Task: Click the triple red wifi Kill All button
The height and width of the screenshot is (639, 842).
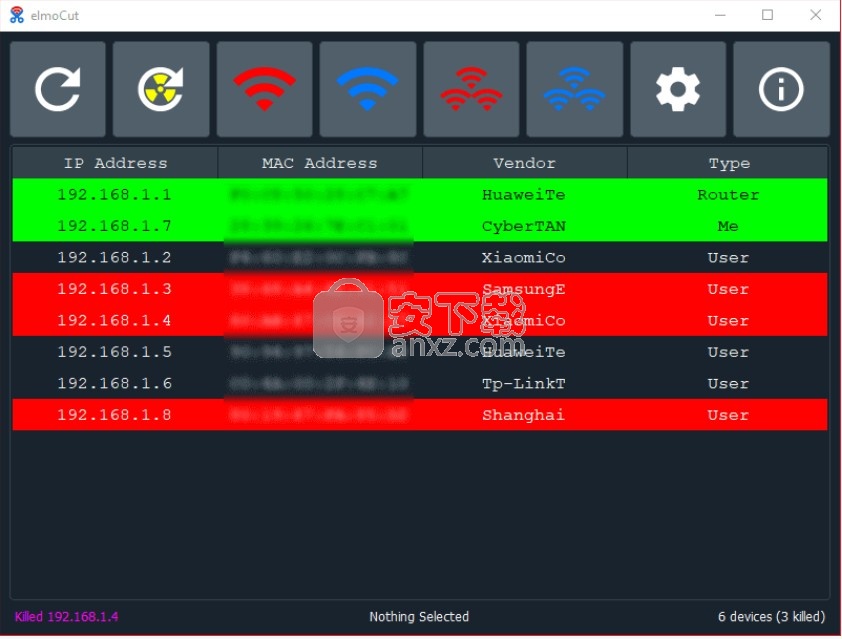Action: click(471, 89)
